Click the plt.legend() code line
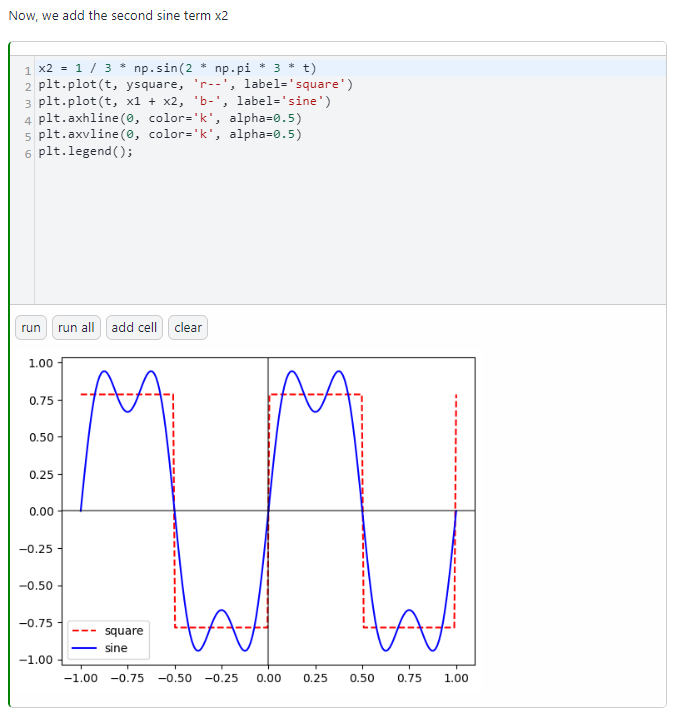The height and width of the screenshot is (717, 678). [85, 151]
